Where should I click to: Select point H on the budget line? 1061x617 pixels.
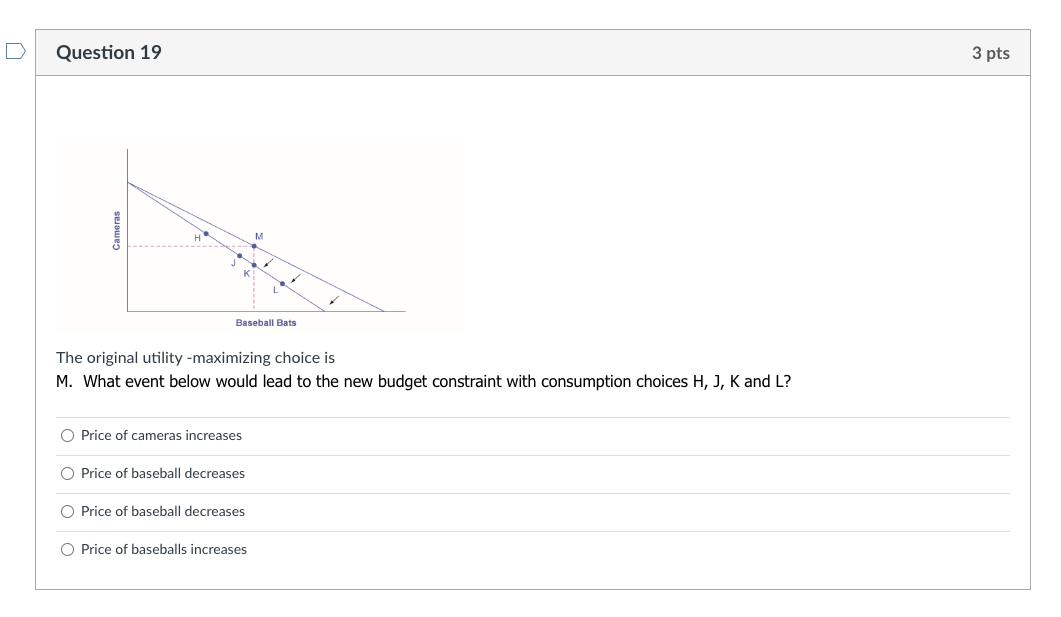205,234
